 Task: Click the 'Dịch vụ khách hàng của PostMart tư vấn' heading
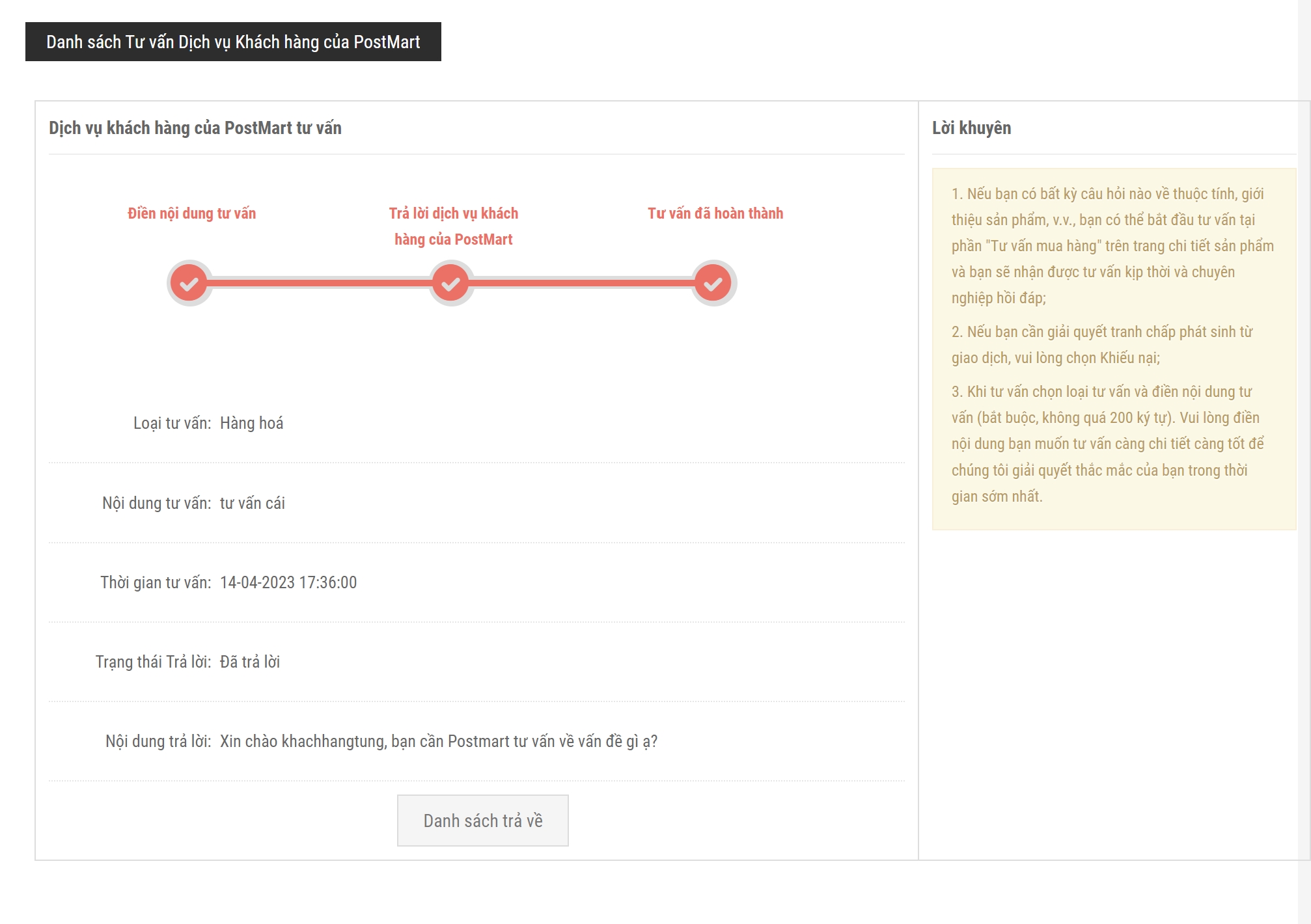pos(195,128)
